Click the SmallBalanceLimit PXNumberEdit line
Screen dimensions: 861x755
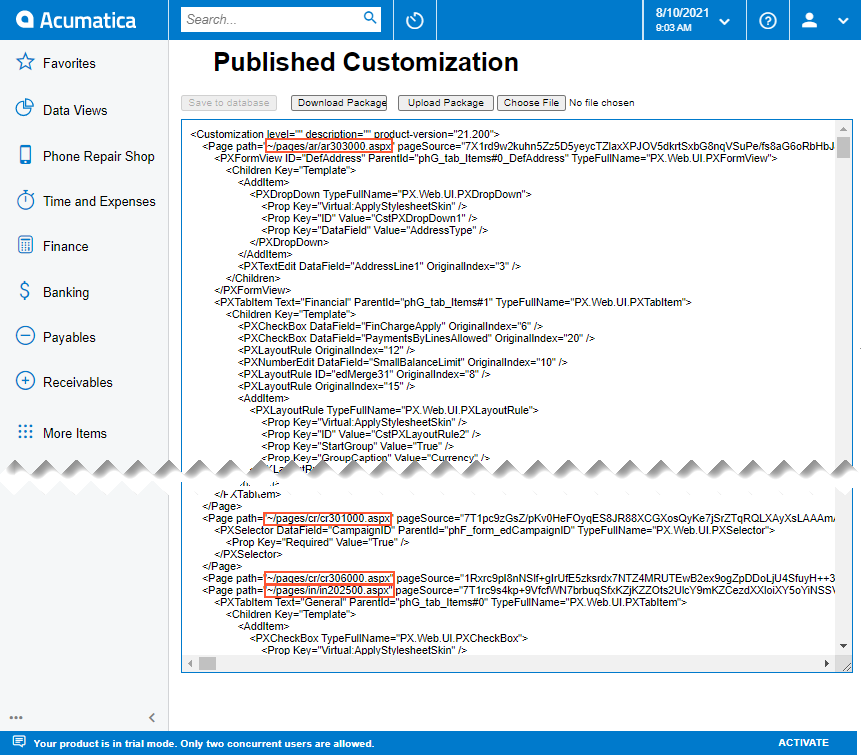click(x=402, y=362)
